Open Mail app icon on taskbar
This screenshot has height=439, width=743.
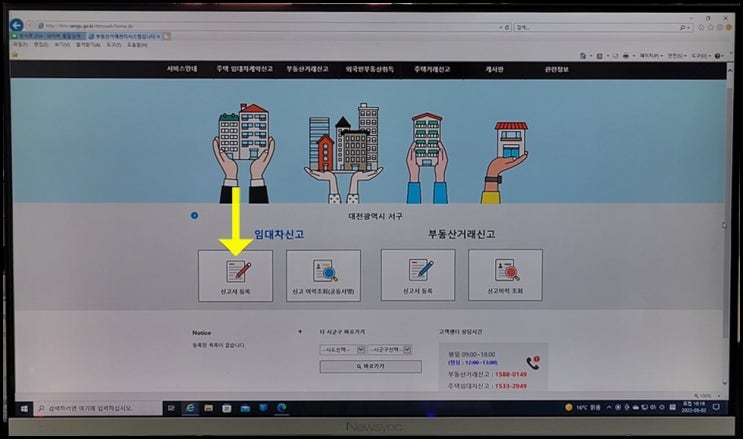click(x=245, y=408)
